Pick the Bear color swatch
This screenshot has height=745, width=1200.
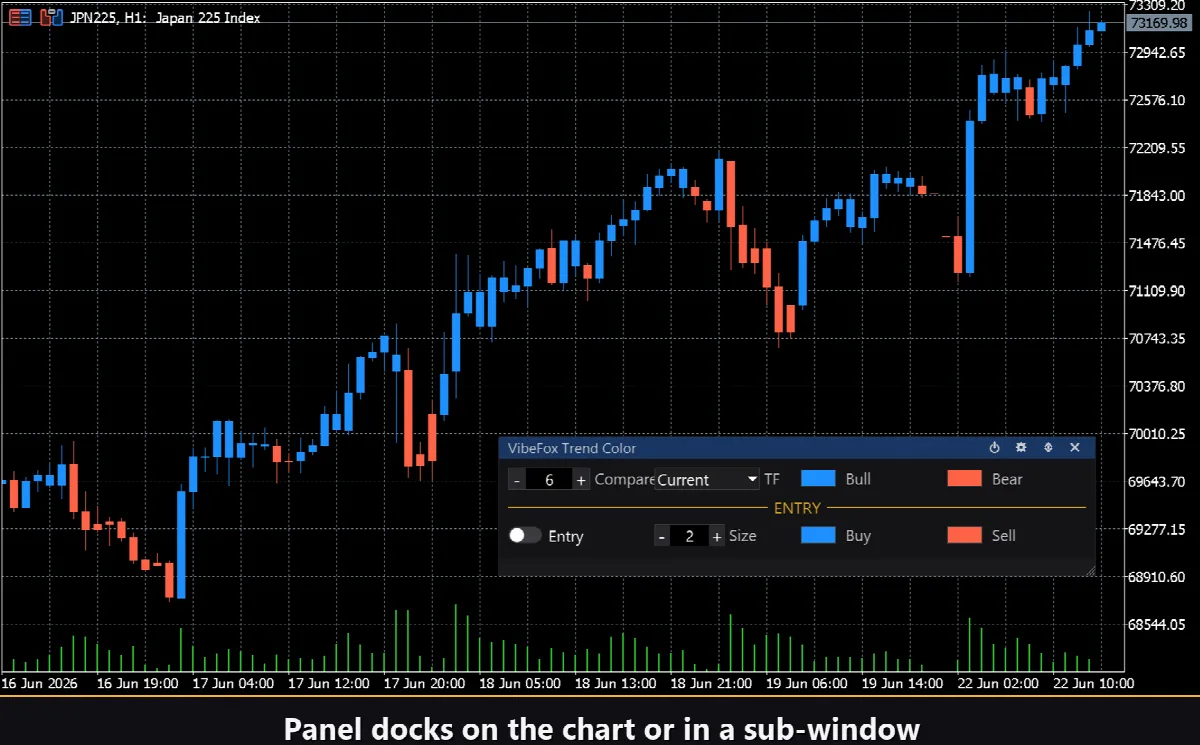click(x=965, y=479)
